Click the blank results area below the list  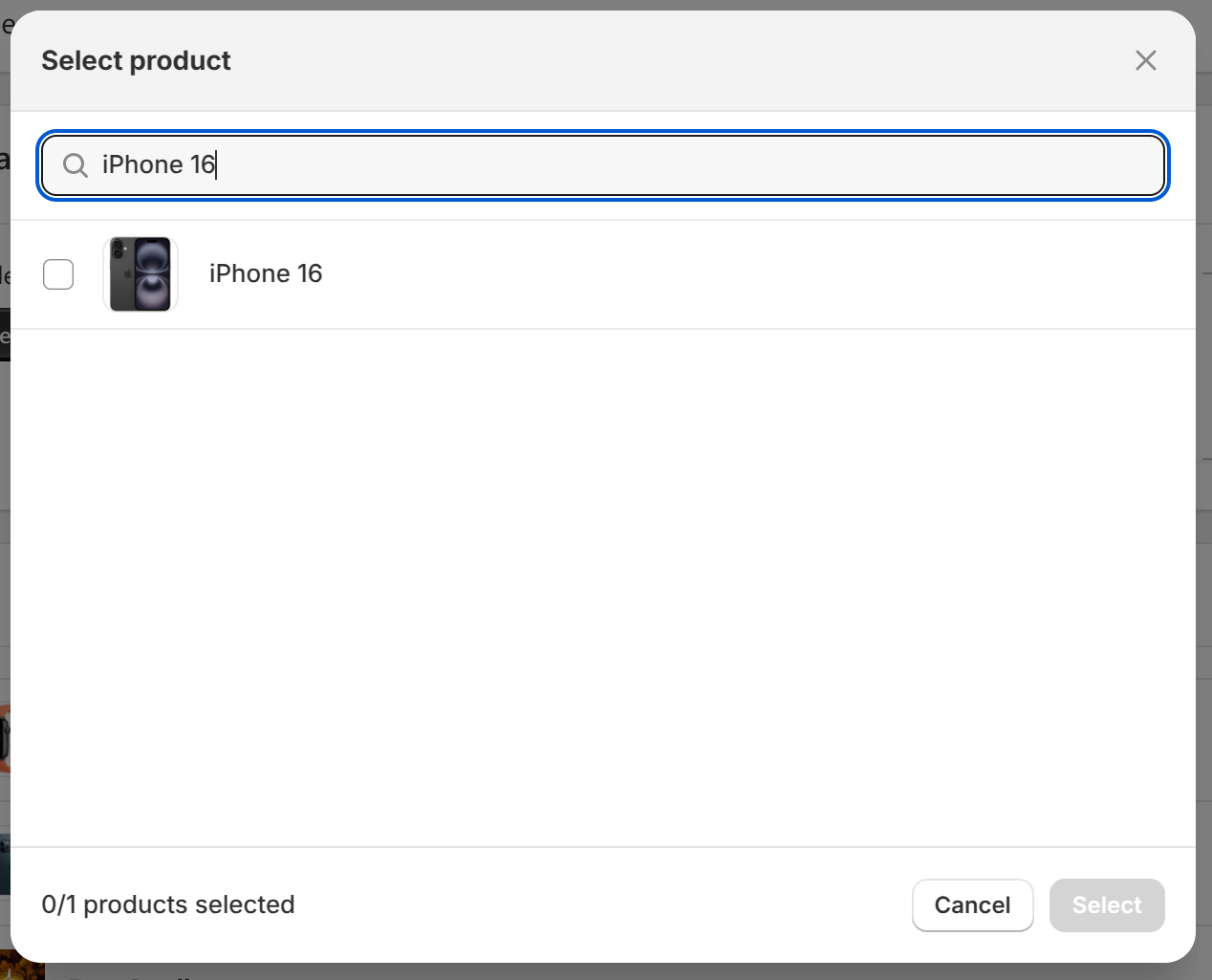(x=603, y=588)
